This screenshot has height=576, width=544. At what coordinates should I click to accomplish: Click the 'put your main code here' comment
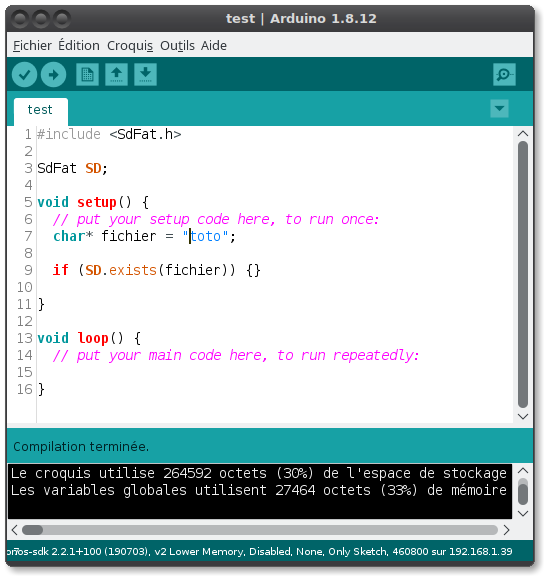point(236,356)
